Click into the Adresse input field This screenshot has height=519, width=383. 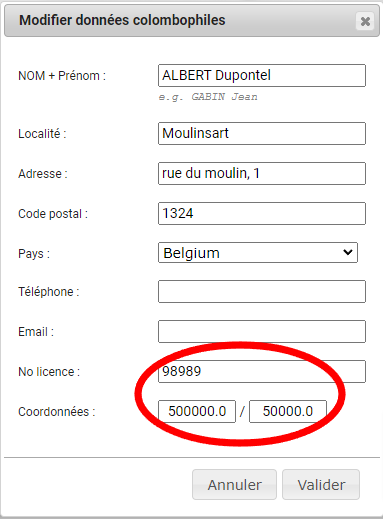click(x=262, y=174)
